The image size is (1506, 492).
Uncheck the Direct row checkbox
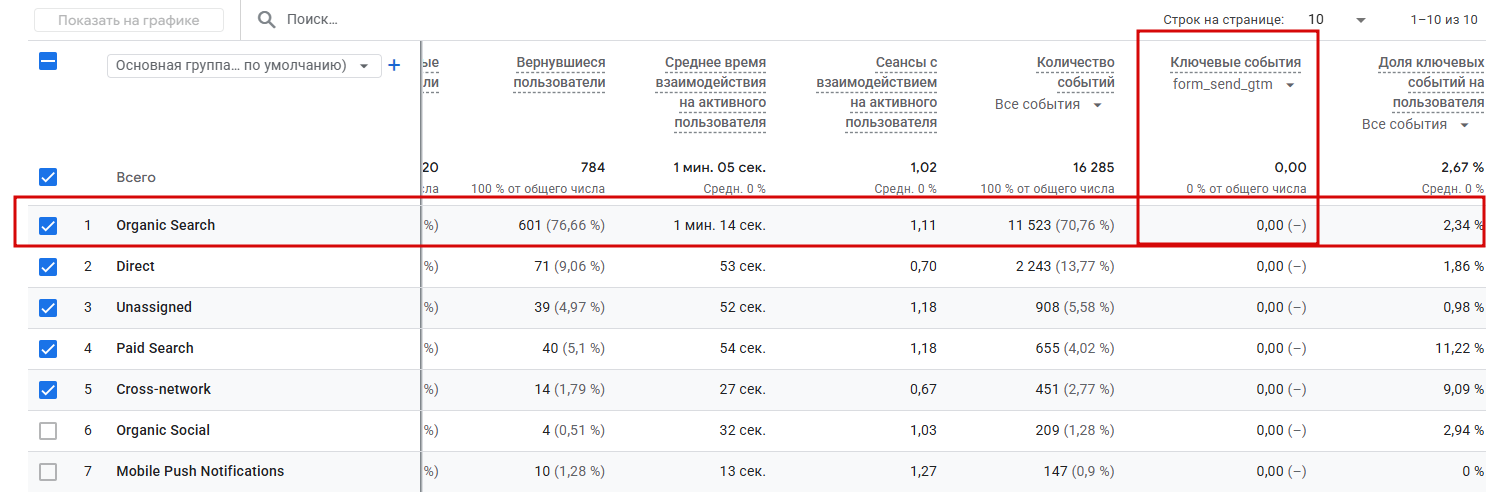(48, 267)
